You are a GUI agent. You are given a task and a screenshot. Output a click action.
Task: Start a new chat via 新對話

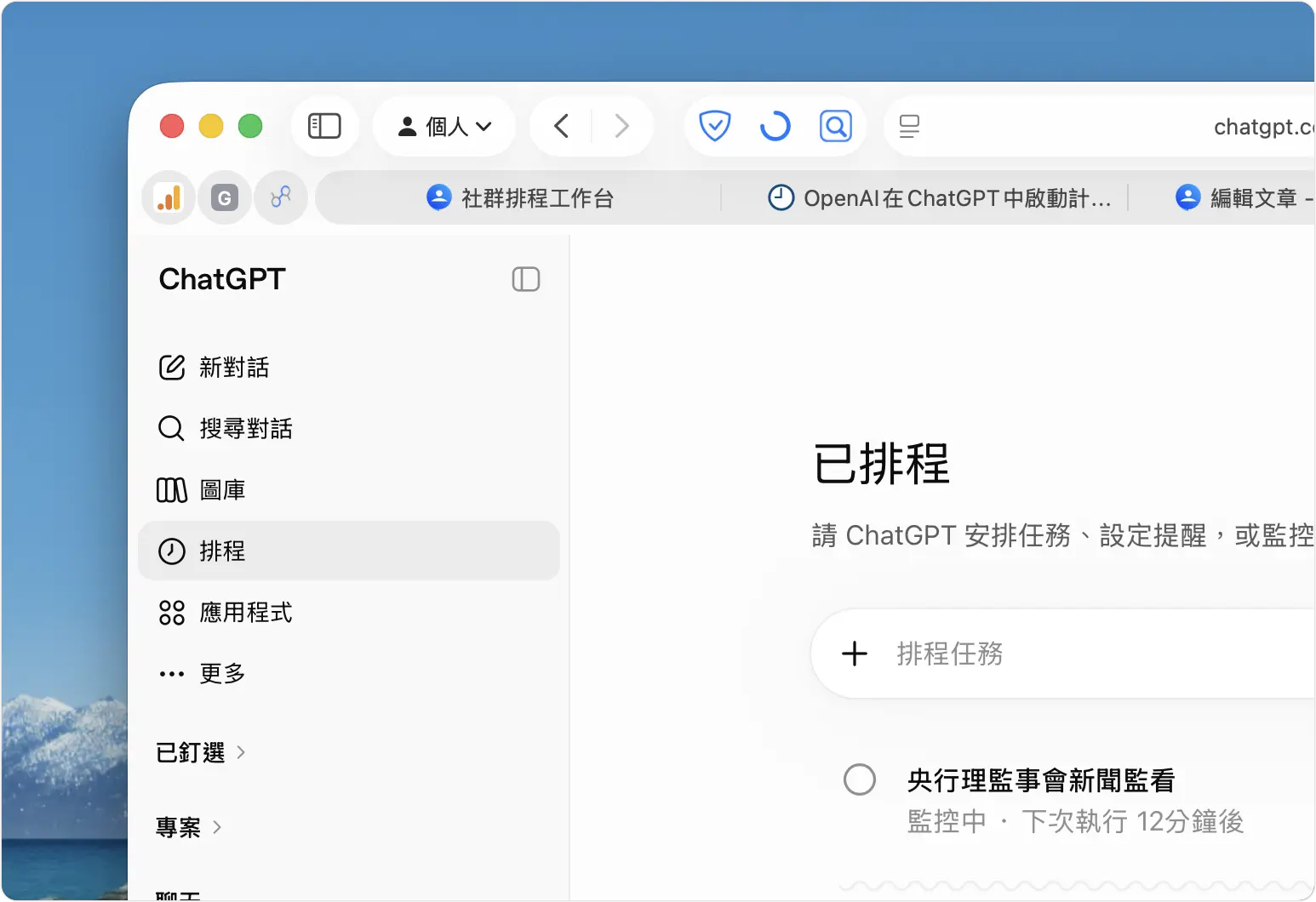349,367
